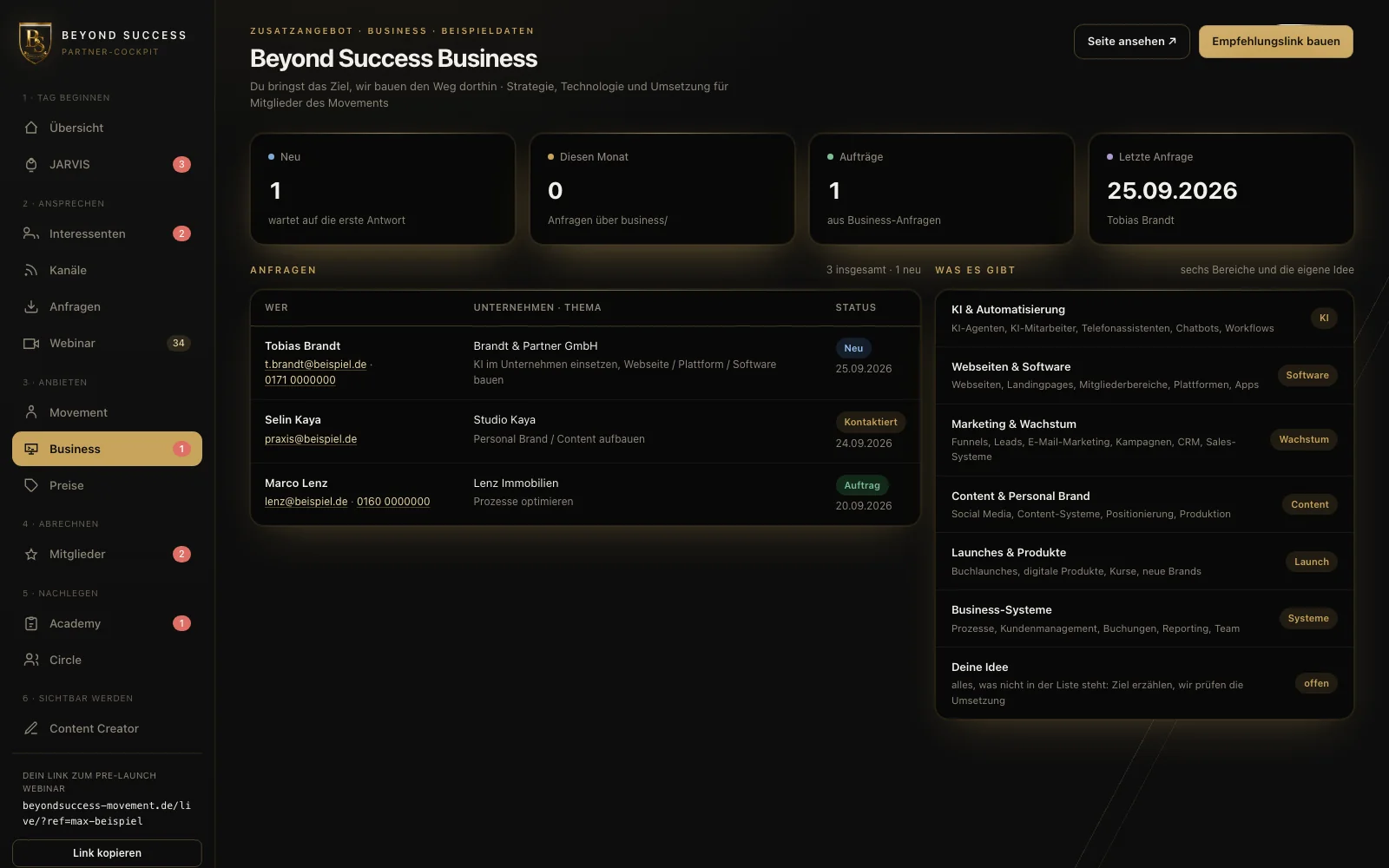
Task: Click the Beyond Success shield logo
Action: click(36, 43)
